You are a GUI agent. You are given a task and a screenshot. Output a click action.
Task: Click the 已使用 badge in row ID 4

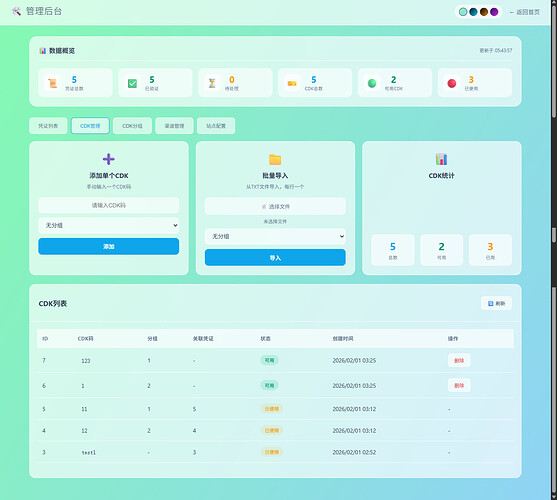272,430
